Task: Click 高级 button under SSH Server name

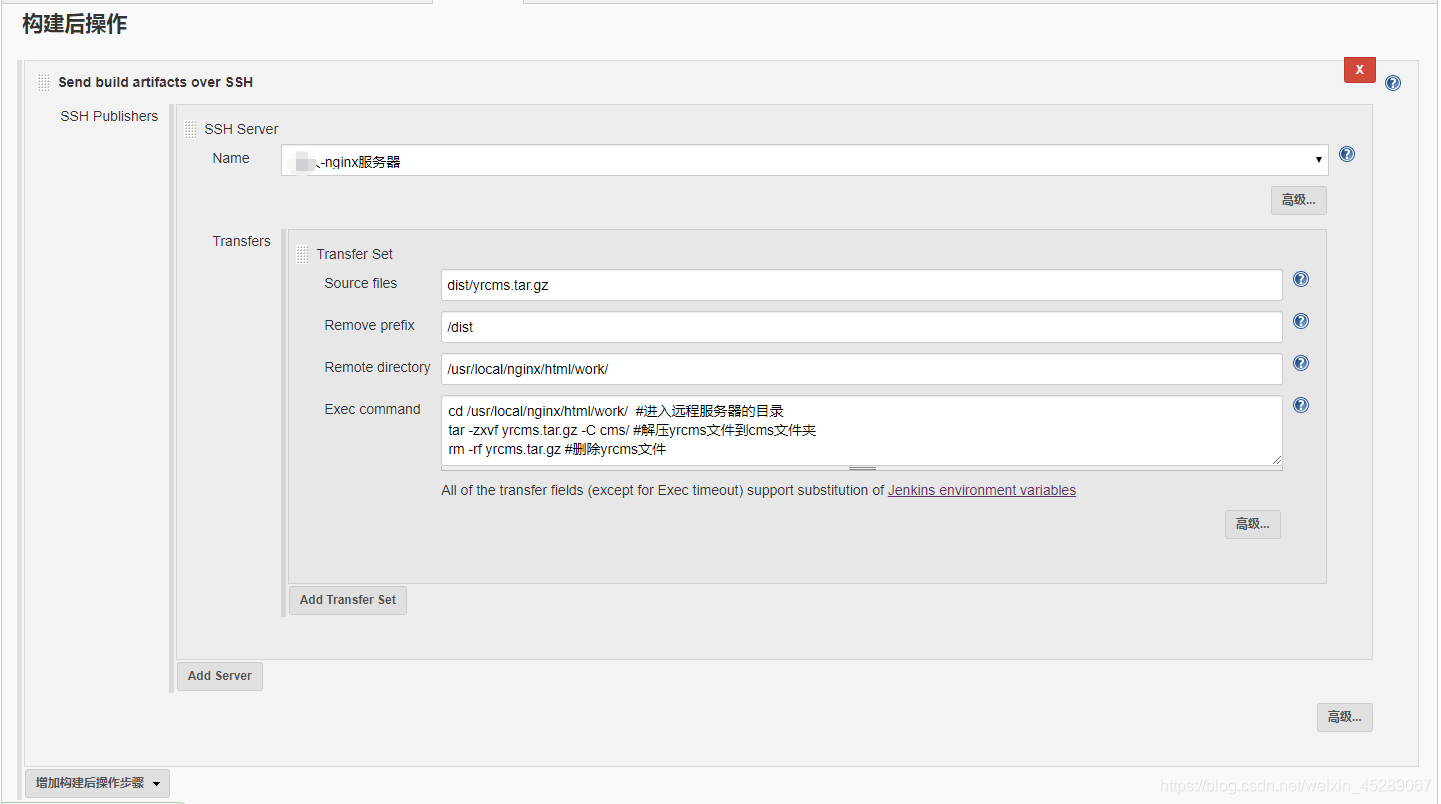Action: pos(1299,200)
